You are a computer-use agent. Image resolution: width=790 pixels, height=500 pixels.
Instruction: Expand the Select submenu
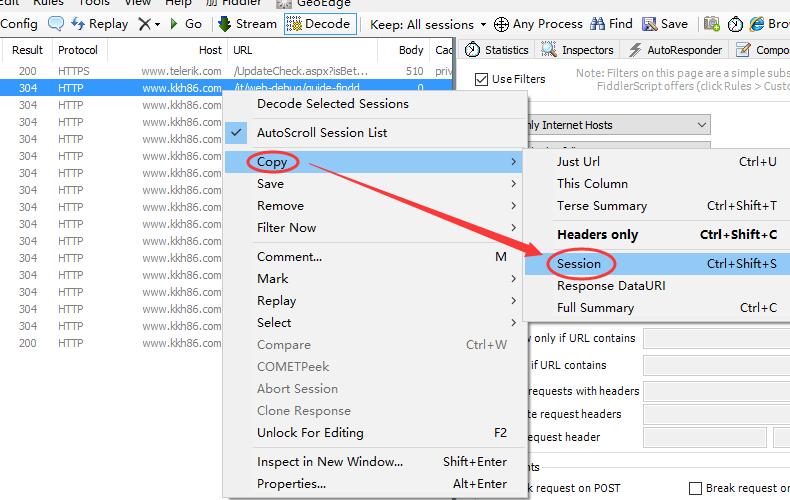coord(375,323)
